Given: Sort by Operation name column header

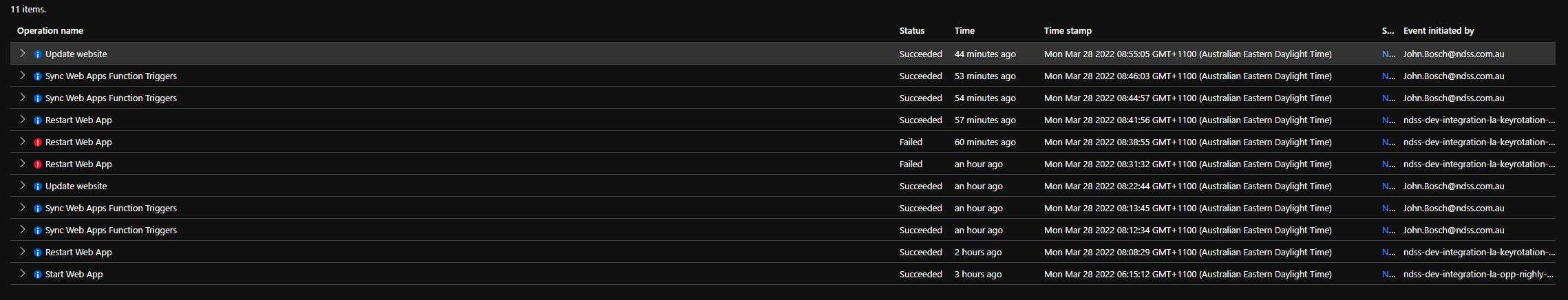Looking at the screenshot, I should click(50, 30).
